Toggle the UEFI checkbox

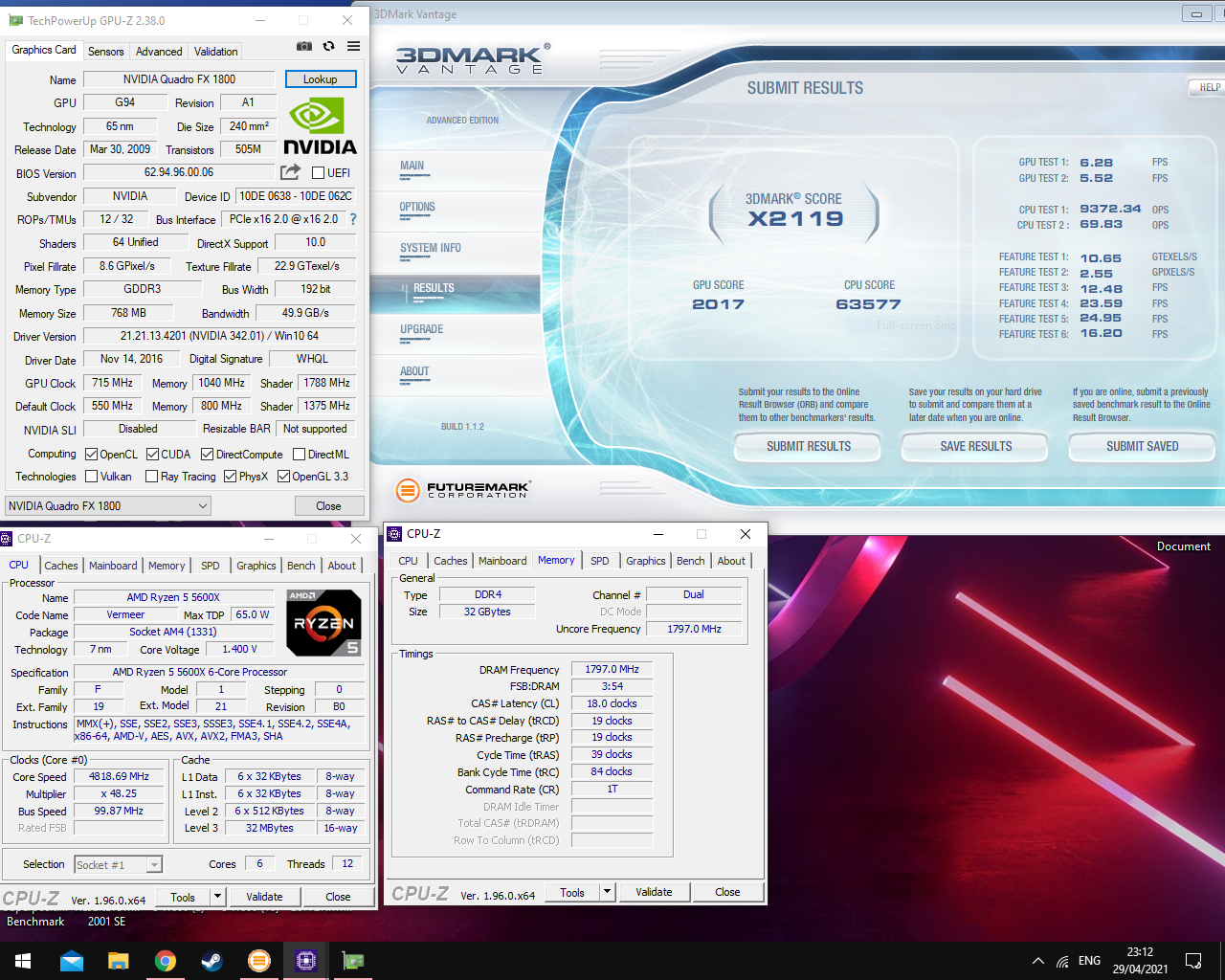coord(318,173)
